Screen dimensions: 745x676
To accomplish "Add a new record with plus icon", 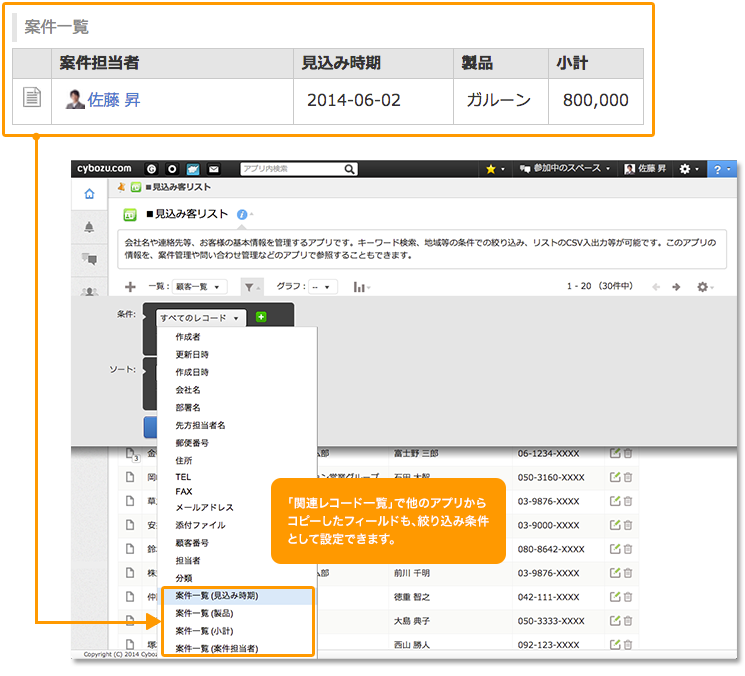I will pos(130,287).
